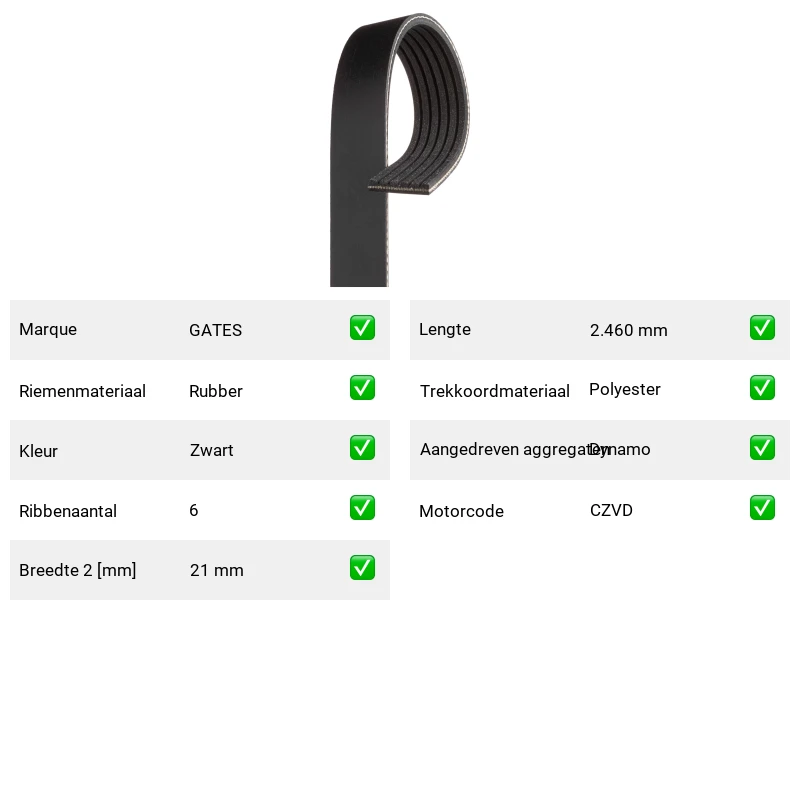
Task: Select the GATES brand value
Action: [x=215, y=330]
